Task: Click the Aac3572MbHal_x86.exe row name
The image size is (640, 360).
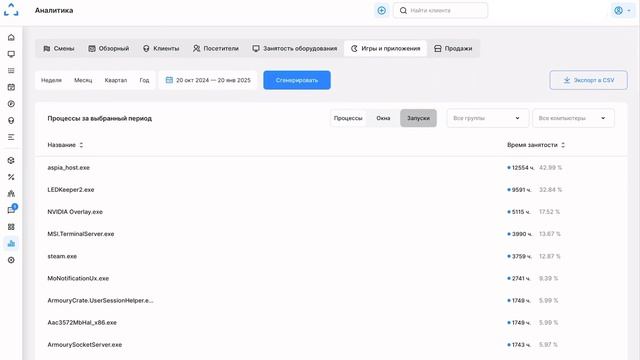Action: (82, 322)
